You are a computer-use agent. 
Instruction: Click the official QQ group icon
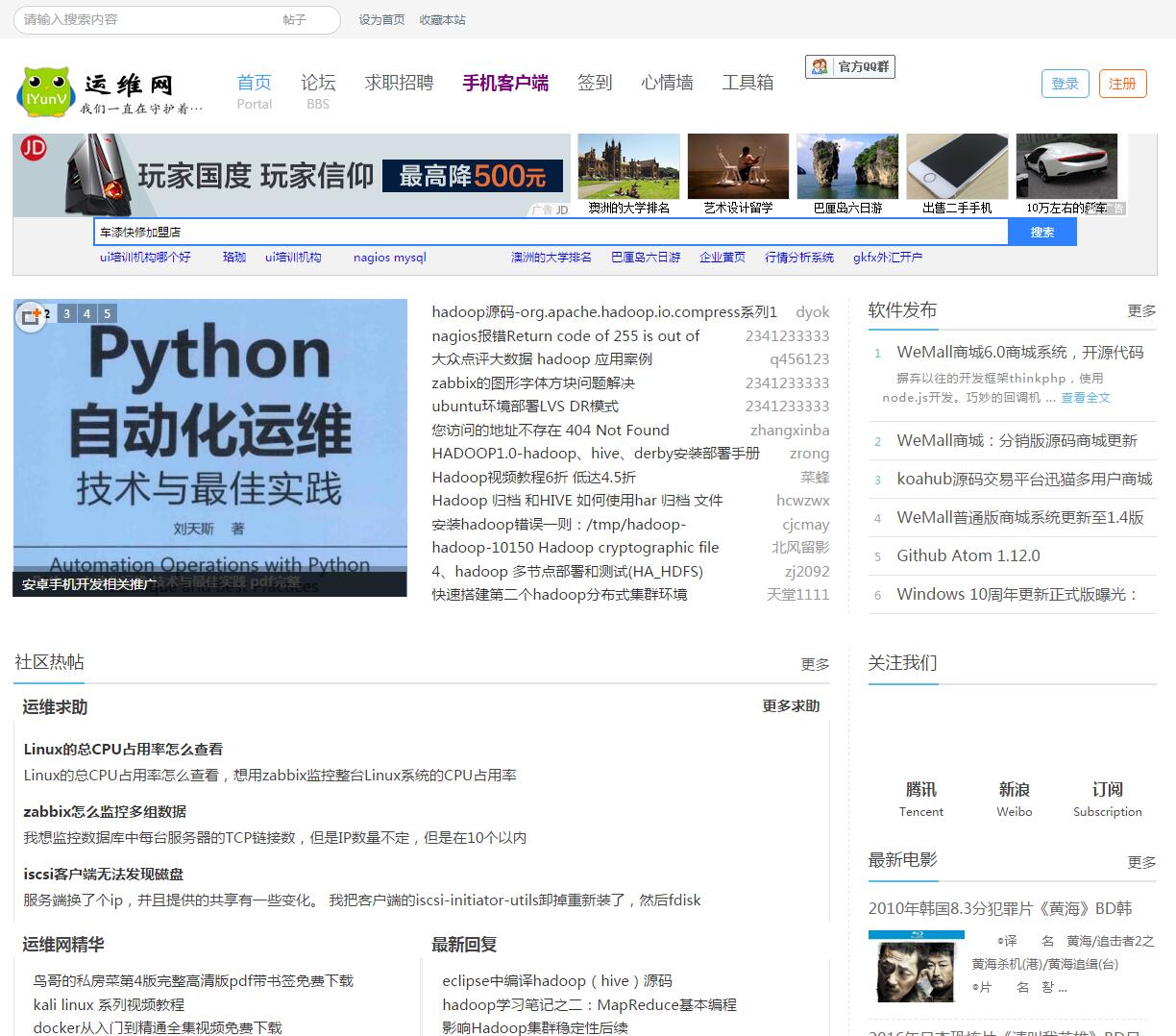point(820,66)
